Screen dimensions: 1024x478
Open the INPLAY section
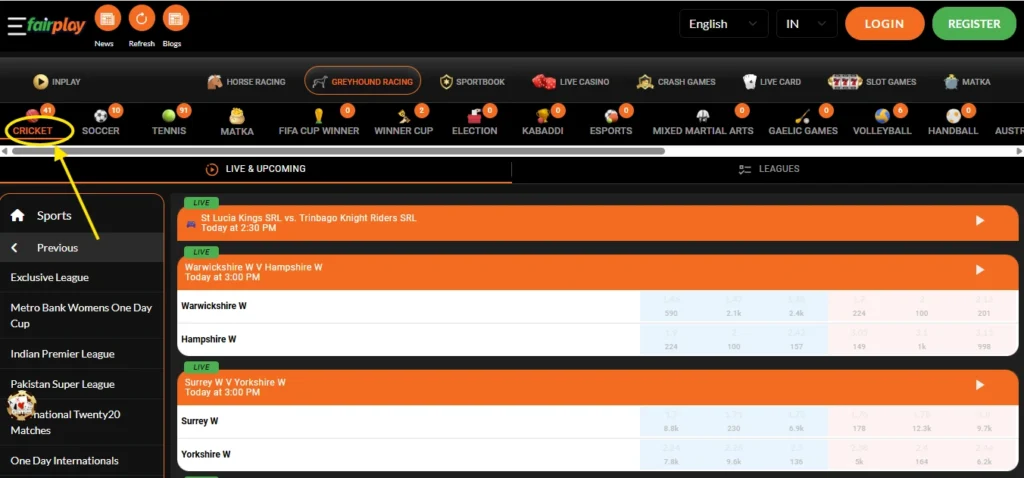(x=57, y=82)
